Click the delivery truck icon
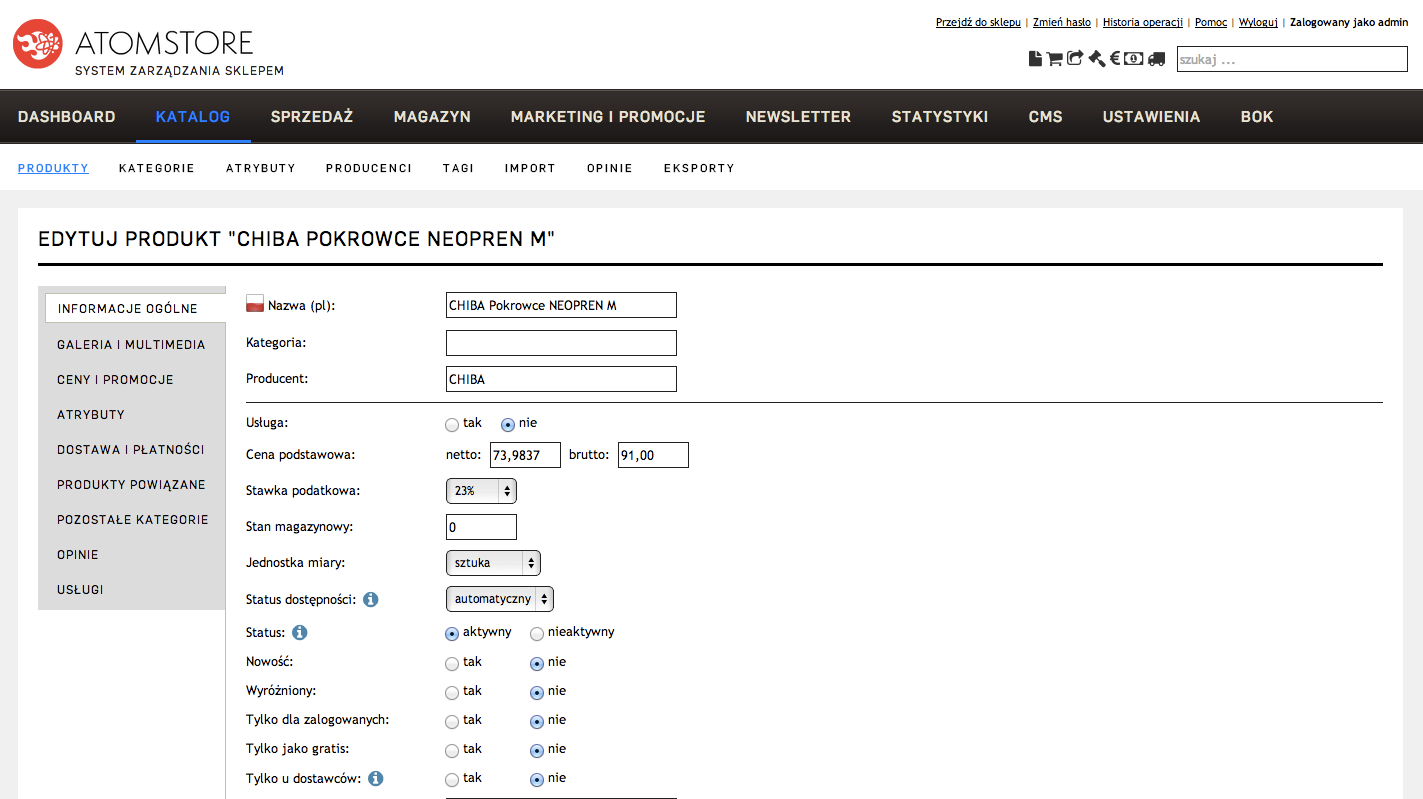Screen dimensions: 1423x799 [1157, 59]
